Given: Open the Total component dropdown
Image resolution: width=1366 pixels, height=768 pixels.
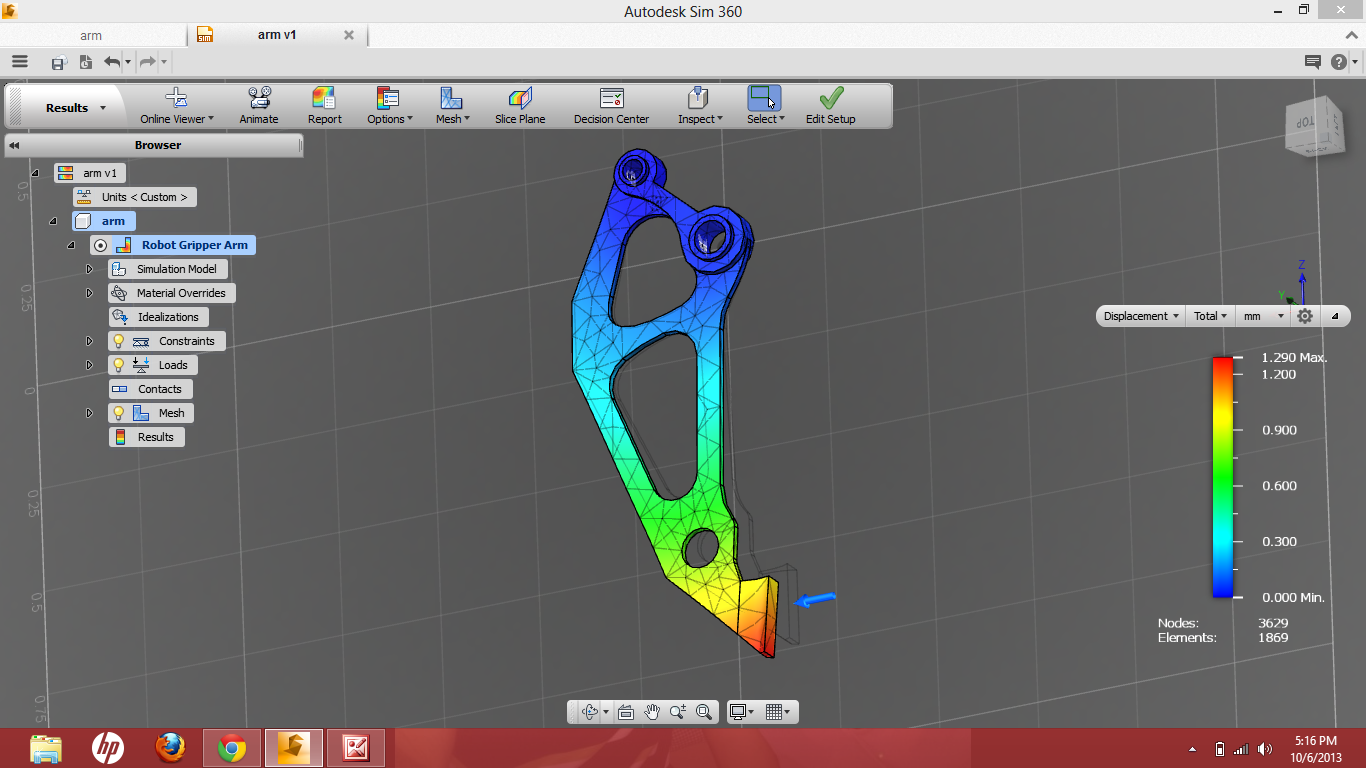Looking at the screenshot, I should (x=1210, y=316).
